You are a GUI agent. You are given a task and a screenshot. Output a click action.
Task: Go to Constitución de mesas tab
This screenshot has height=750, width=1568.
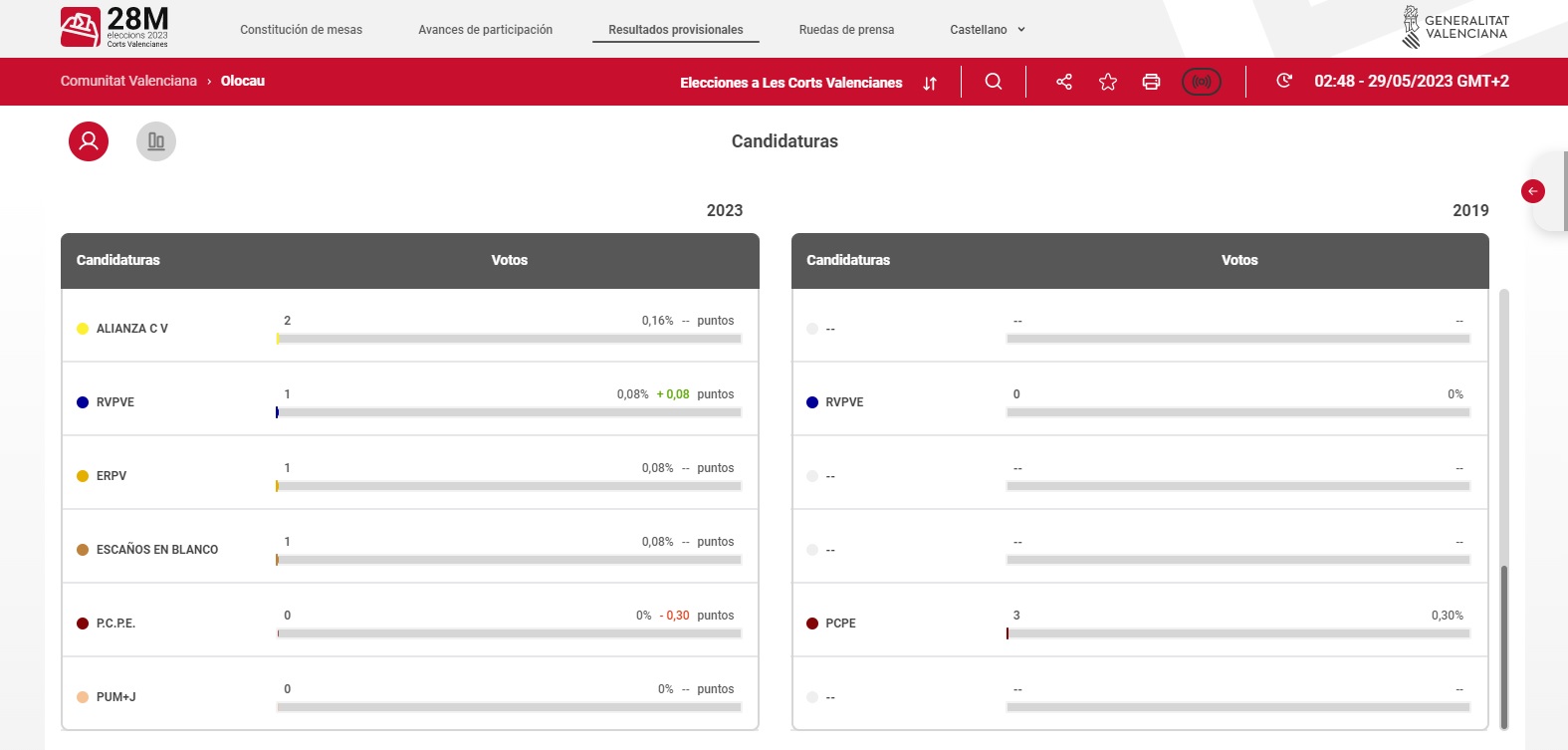[x=301, y=30]
